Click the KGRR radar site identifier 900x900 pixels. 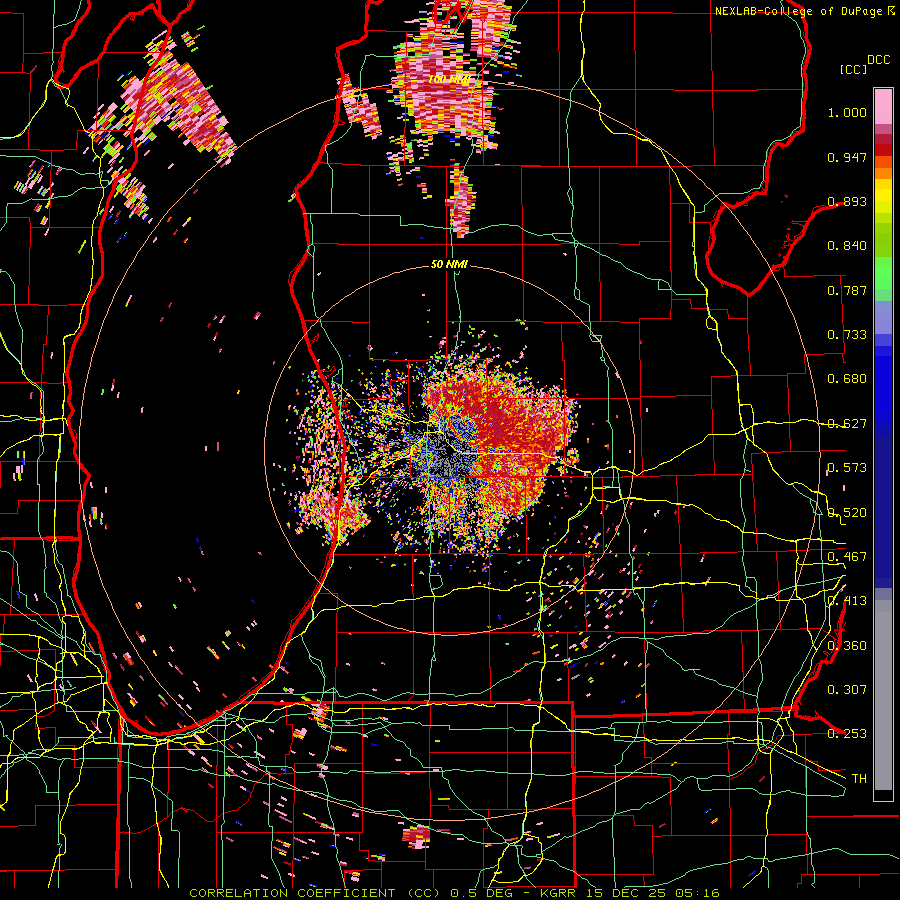559,893
